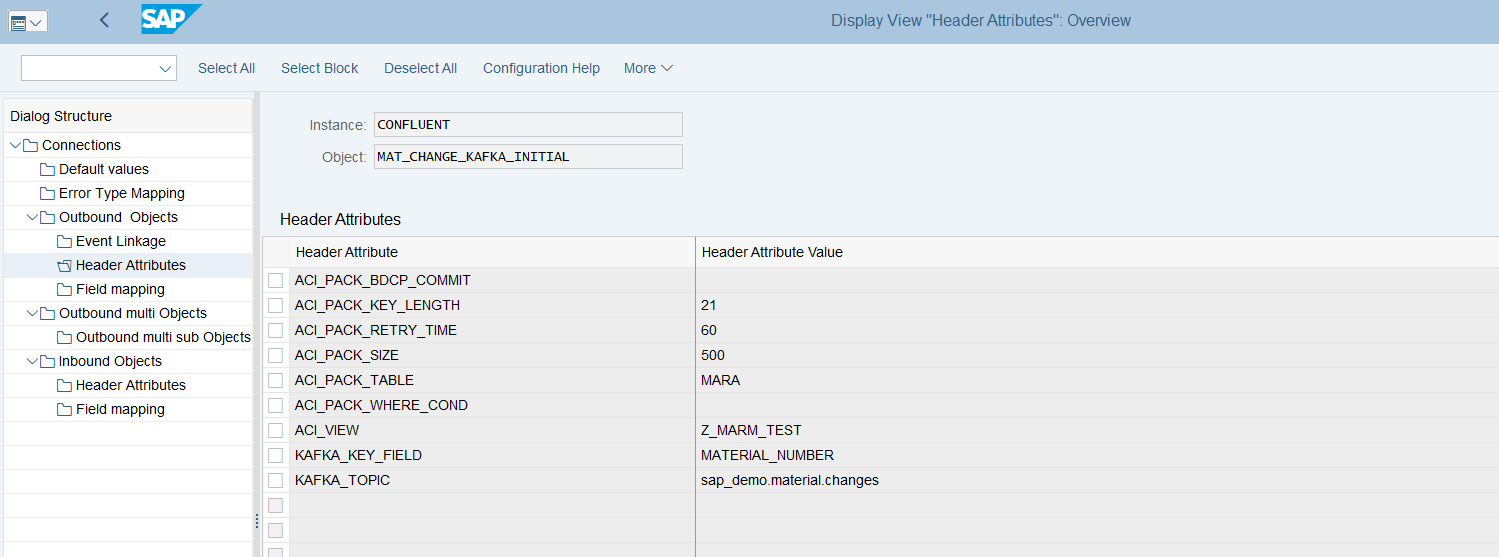
Task: Click the MARA table value
Action: [x=720, y=380]
